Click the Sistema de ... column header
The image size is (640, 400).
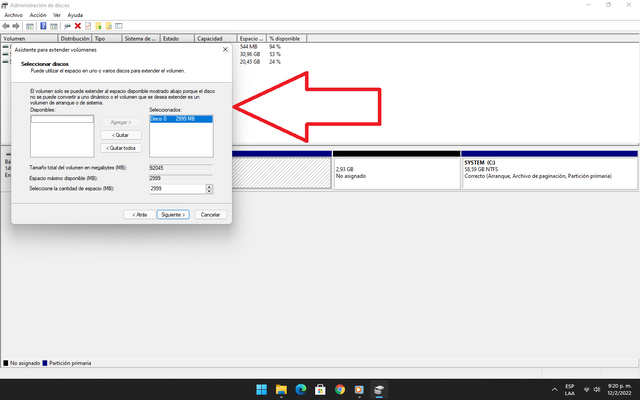(141, 38)
